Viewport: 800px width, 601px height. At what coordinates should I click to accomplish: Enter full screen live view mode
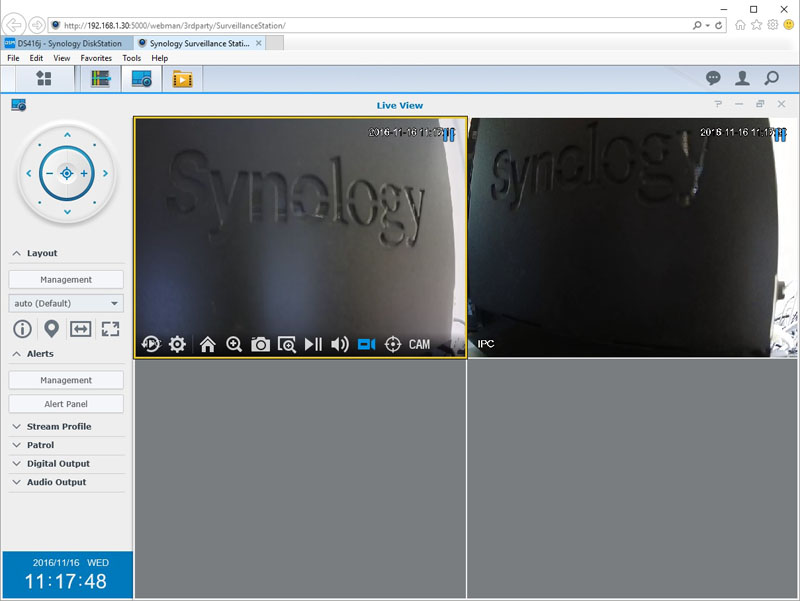click(x=110, y=329)
